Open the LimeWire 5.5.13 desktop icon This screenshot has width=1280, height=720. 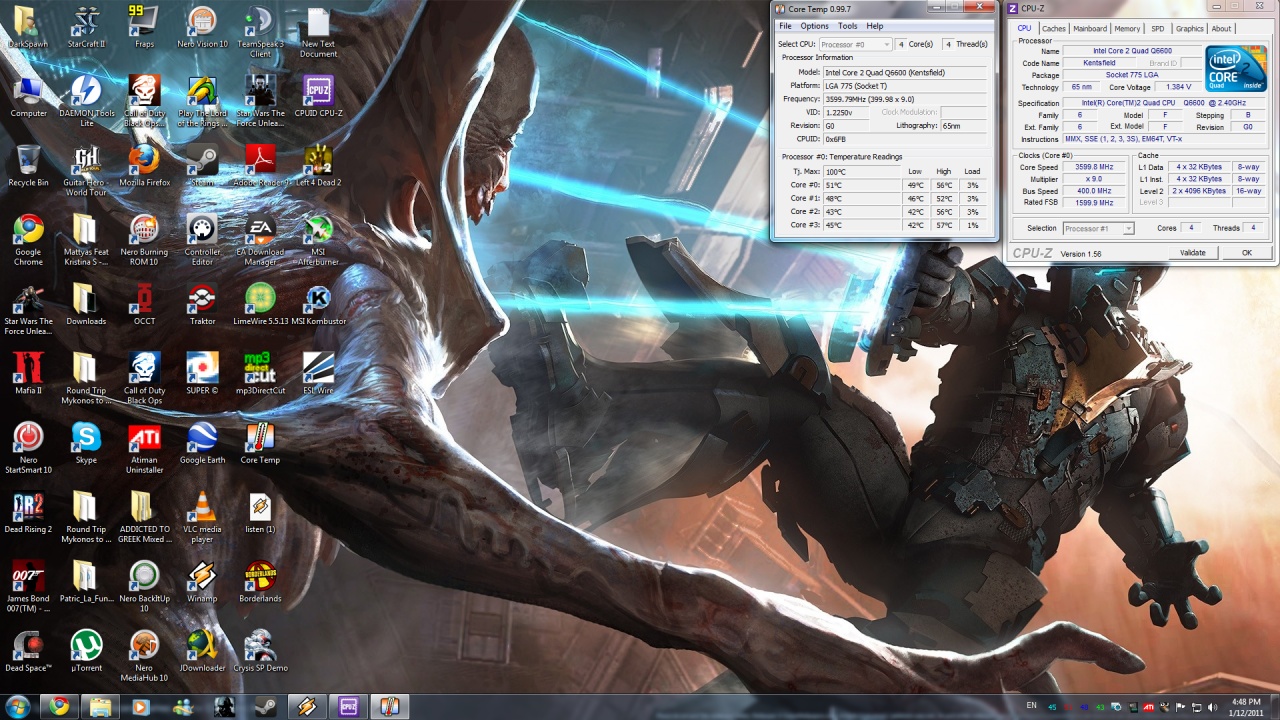[x=260, y=305]
